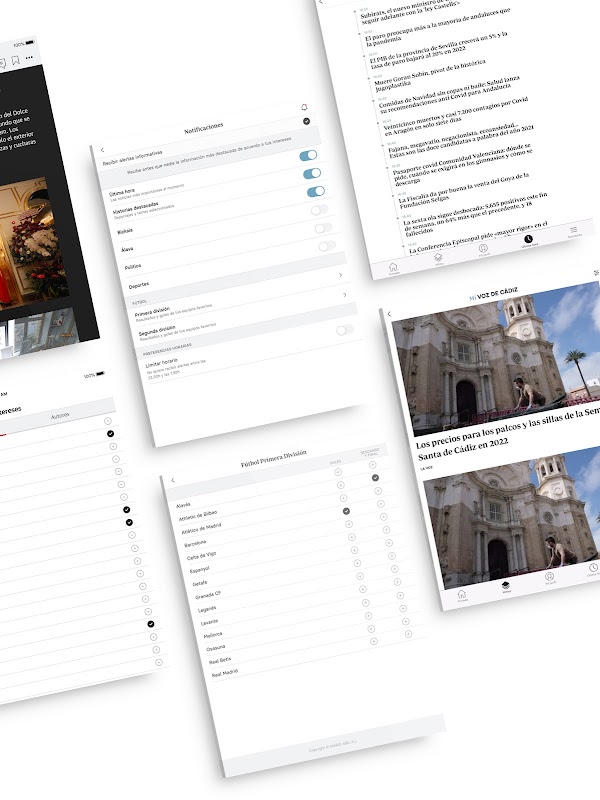Tap 'Veinticinco muertos' Aragón headline
Viewport: 600px width, 800px height.
point(454,116)
